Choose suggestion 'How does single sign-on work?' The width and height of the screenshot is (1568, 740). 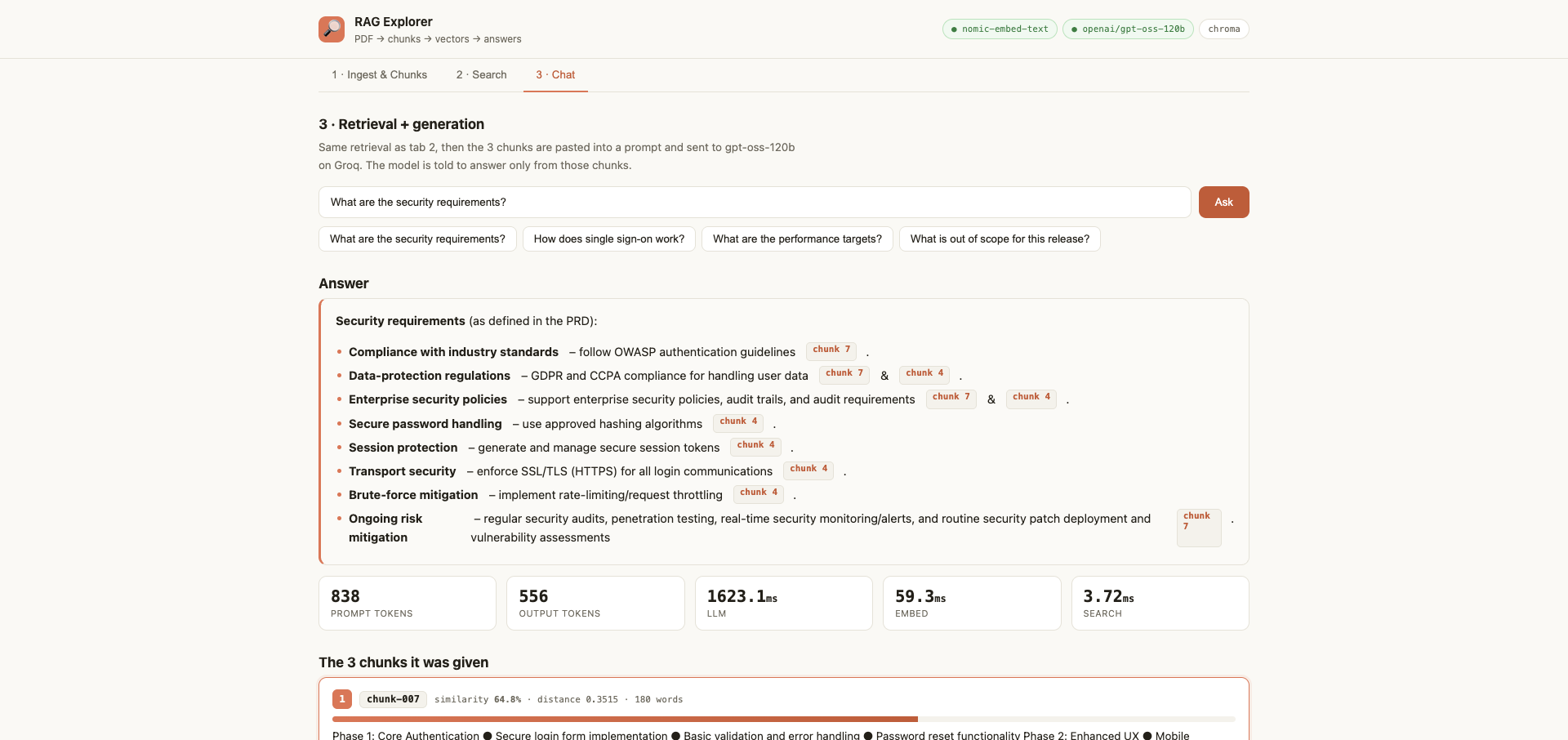609,238
